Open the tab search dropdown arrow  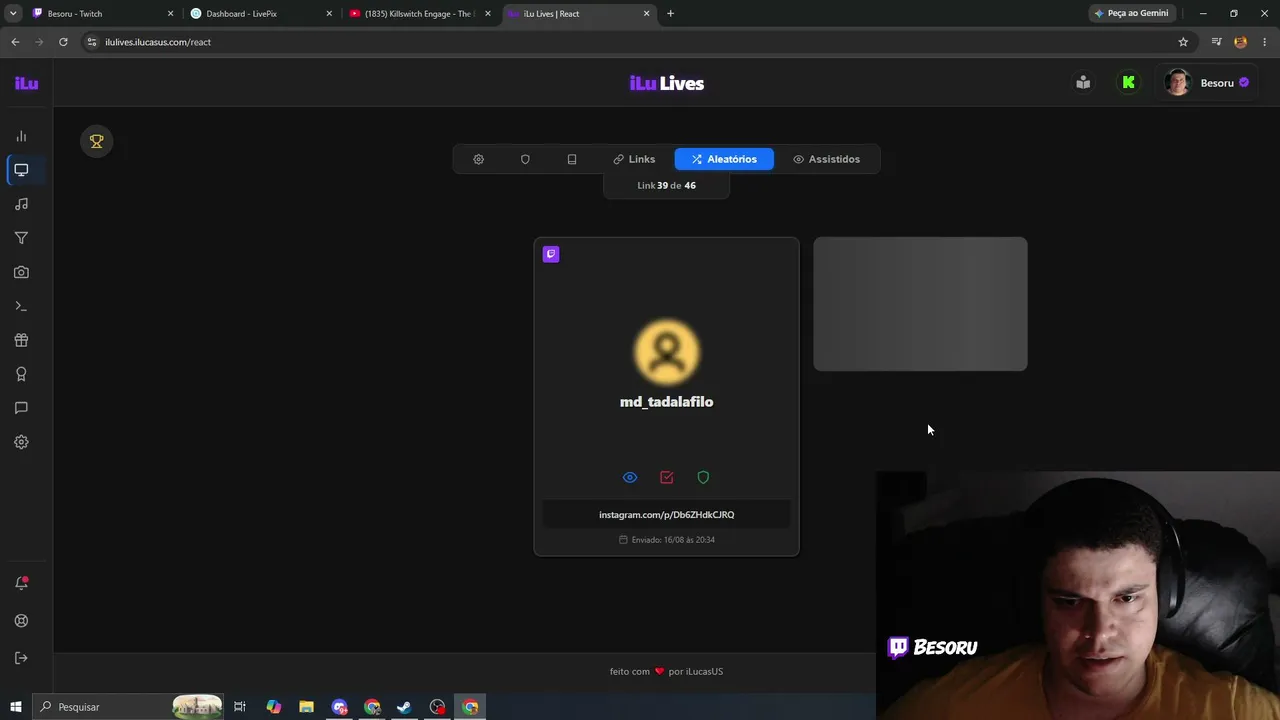[x=12, y=14]
